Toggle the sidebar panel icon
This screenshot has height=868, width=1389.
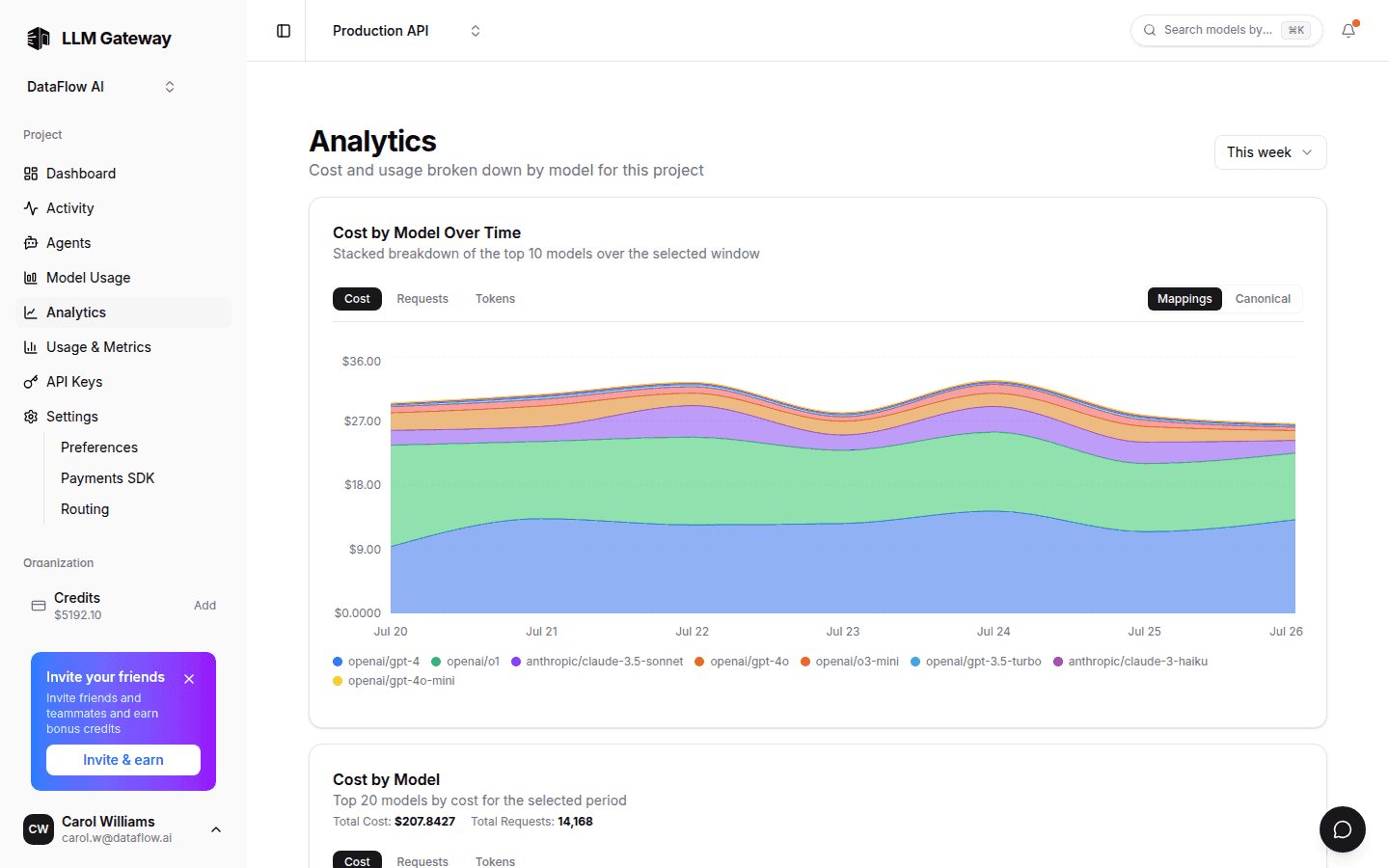284,31
